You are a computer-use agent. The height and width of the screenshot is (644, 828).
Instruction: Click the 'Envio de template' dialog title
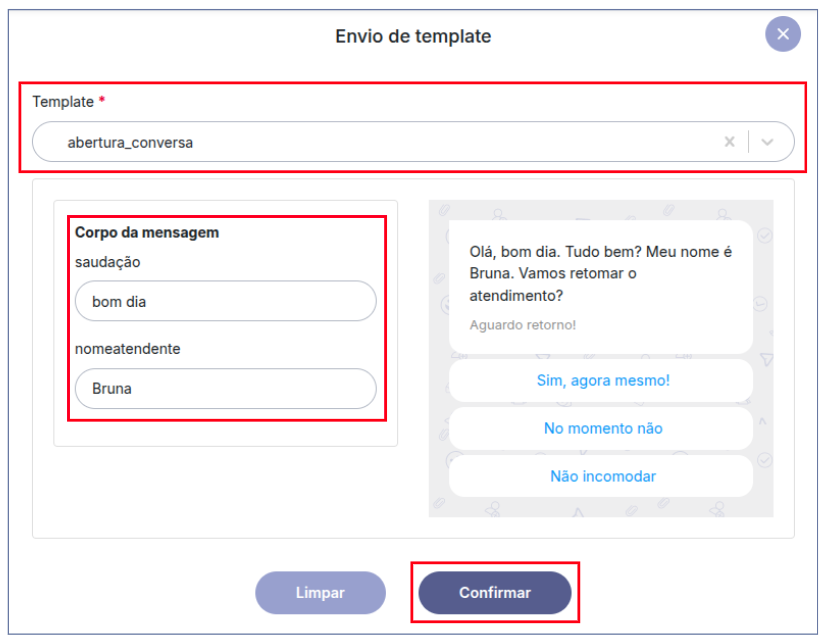(x=413, y=37)
